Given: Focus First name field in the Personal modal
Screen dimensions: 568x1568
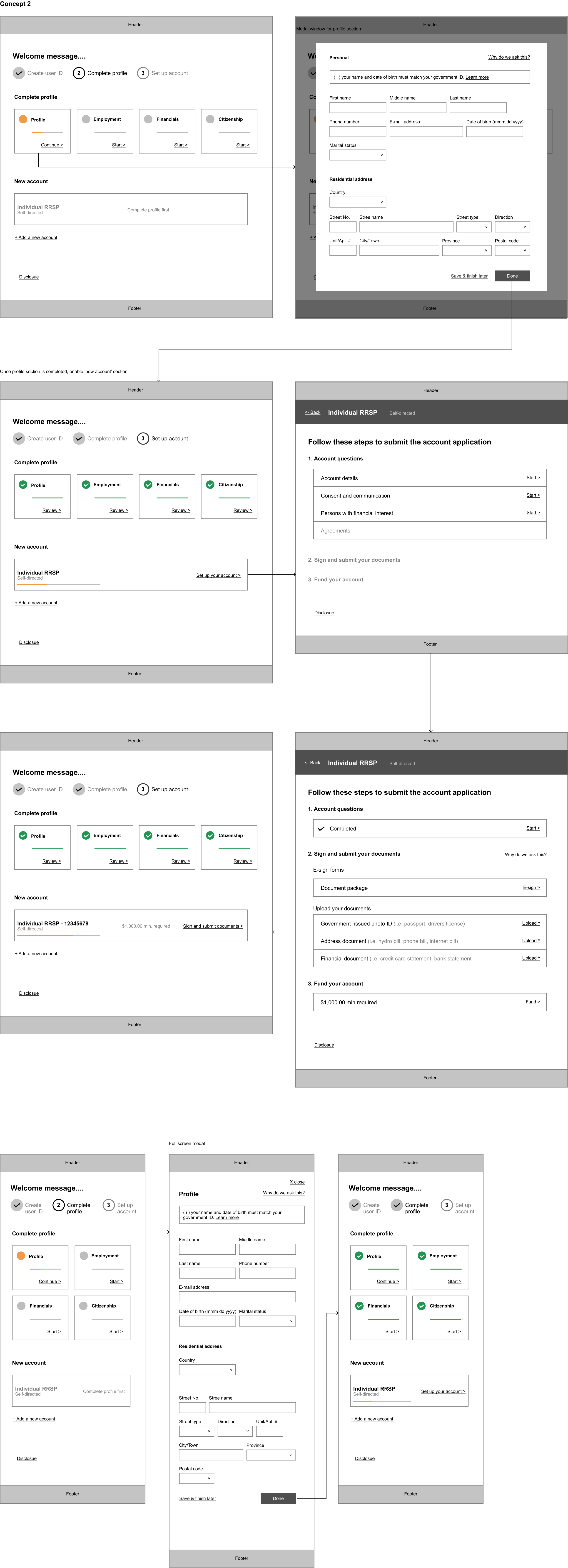Looking at the screenshot, I should click(x=358, y=108).
